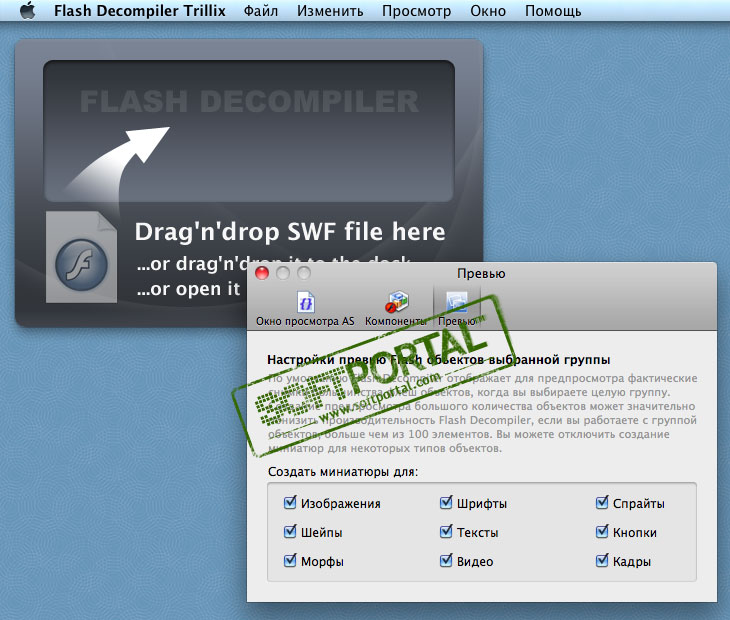Click the Превью window title bar text

click(x=481, y=274)
